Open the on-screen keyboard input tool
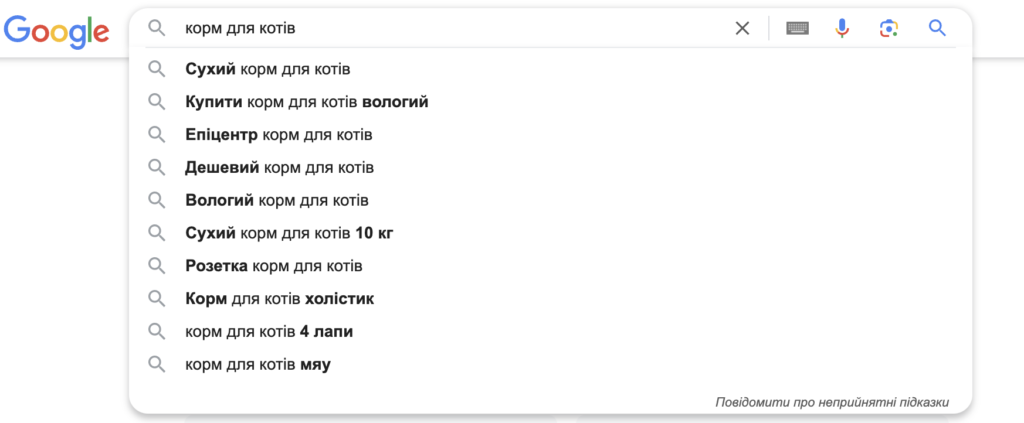The height and width of the screenshot is (423, 1024). point(797,28)
